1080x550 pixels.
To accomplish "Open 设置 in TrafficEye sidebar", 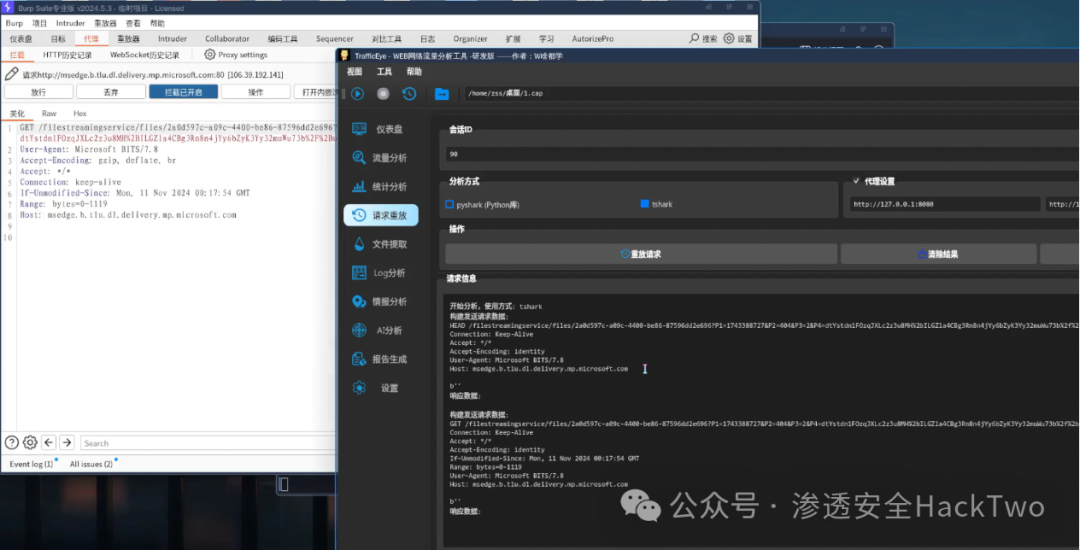I will coord(381,388).
